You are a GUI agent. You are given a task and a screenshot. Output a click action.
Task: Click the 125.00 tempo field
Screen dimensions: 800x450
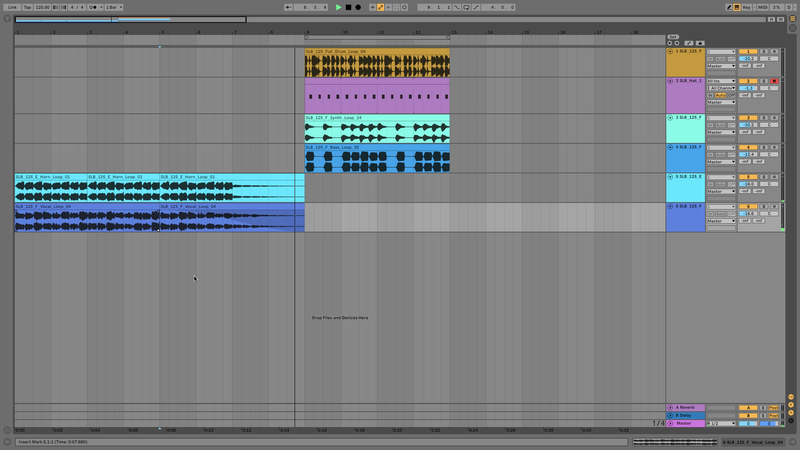click(42, 7)
